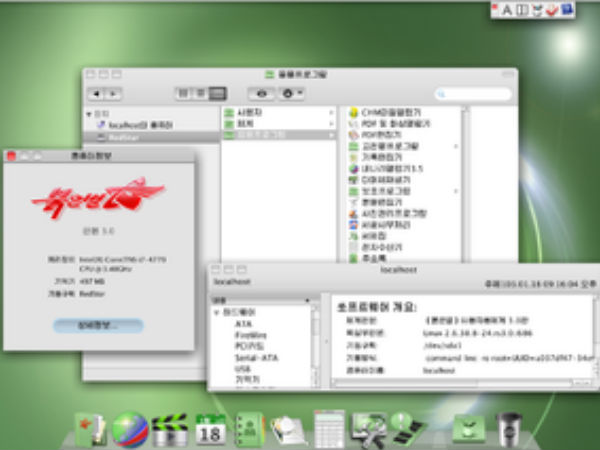The image size is (600, 450).
Task: Open the calendar showing 18 in dock
Action: pyautogui.click(x=211, y=429)
